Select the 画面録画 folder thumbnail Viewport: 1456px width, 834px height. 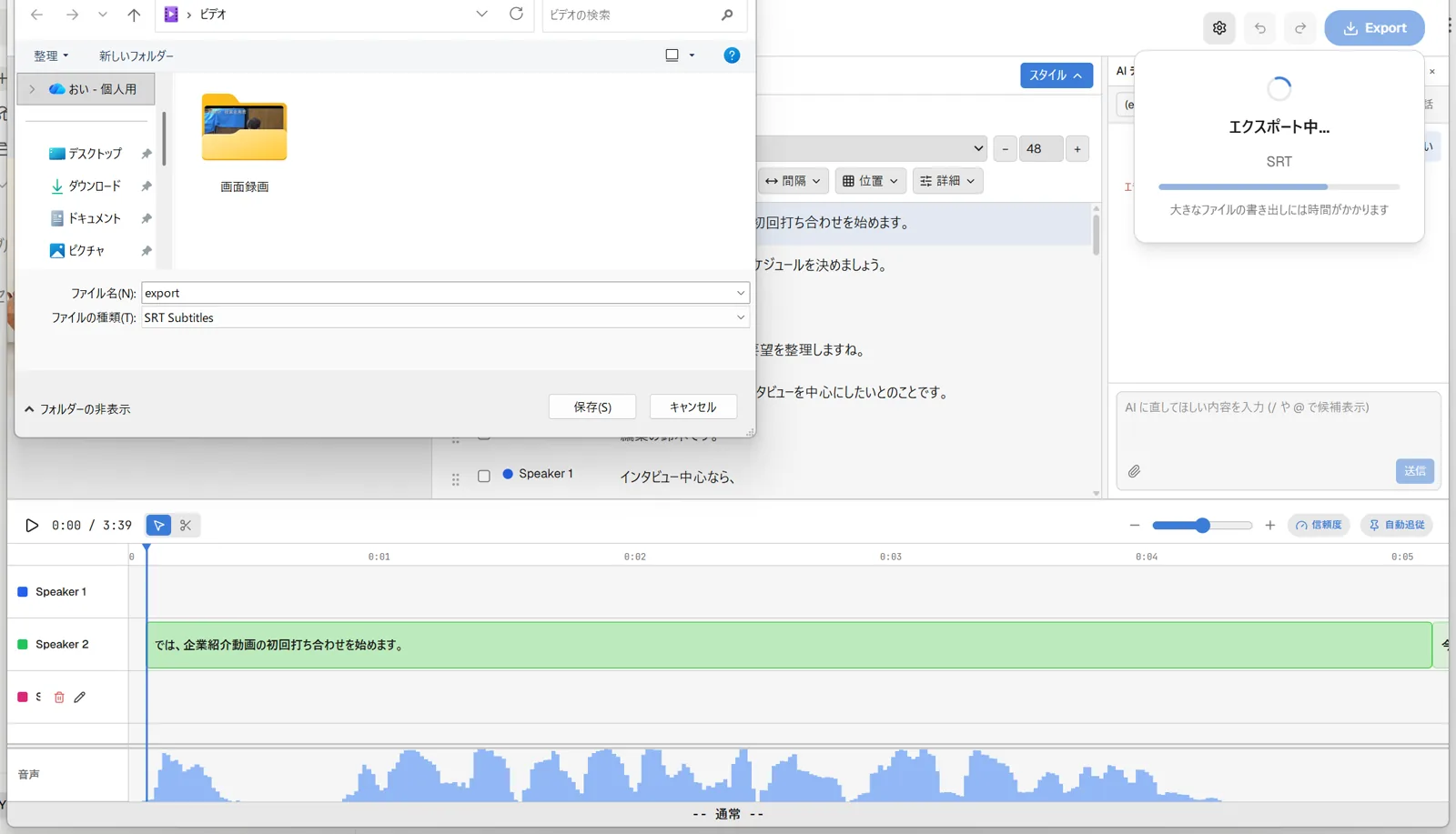click(x=245, y=128)
